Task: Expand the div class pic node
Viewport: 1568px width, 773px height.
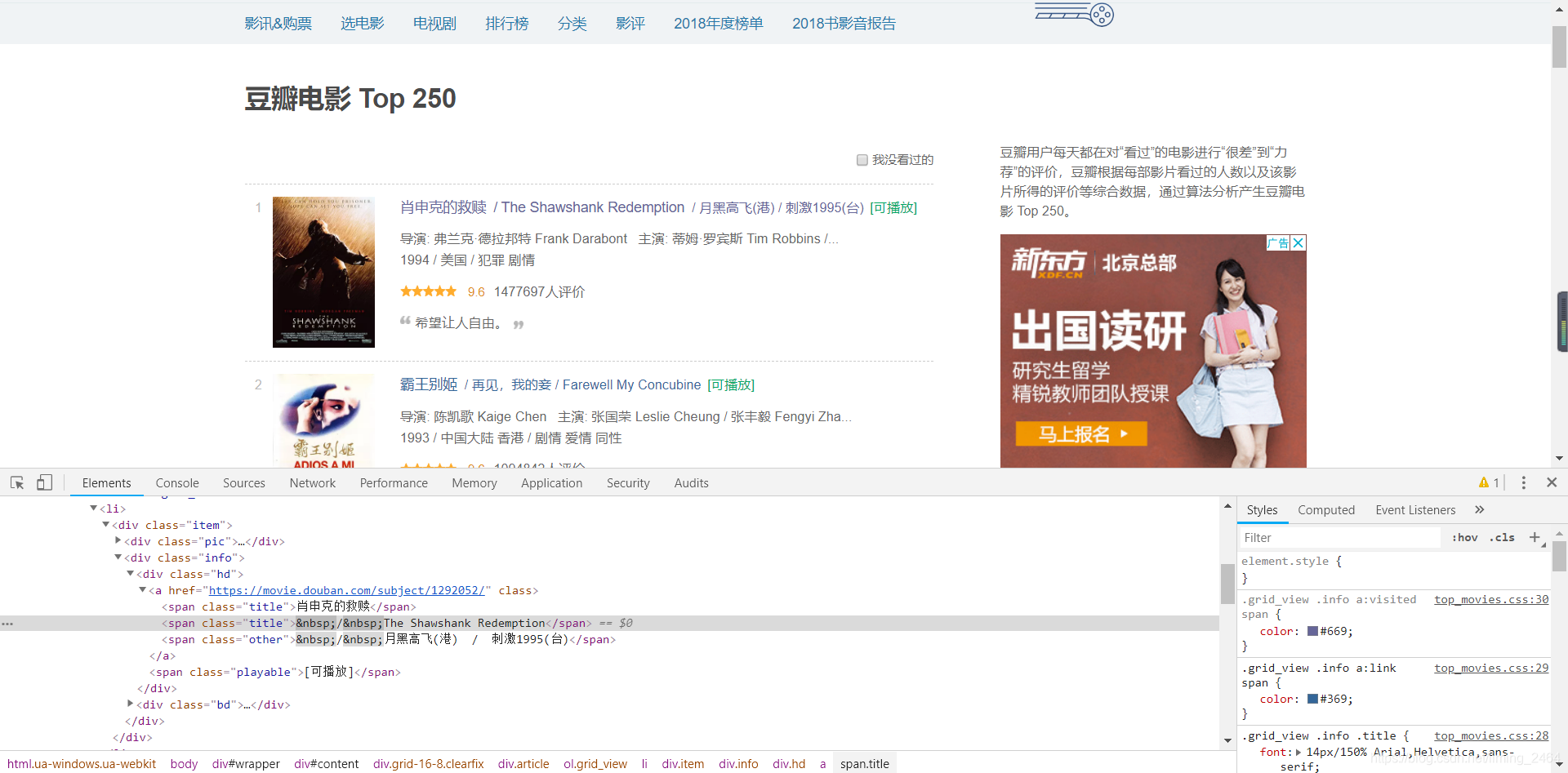Action: [118, 540]
